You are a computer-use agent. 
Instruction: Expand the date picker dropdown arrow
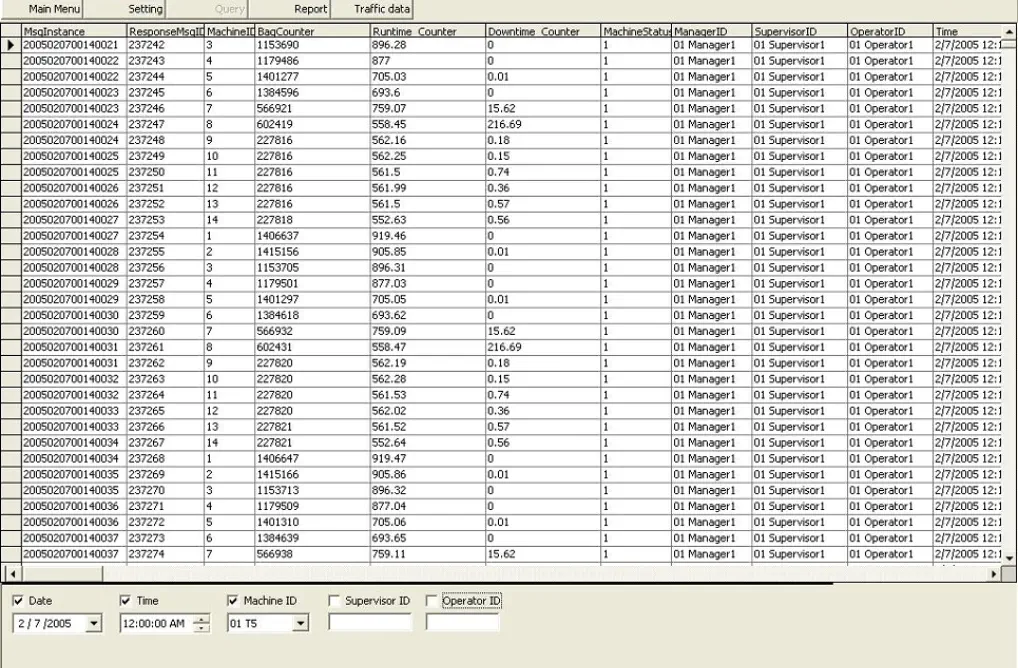point(94,624)
